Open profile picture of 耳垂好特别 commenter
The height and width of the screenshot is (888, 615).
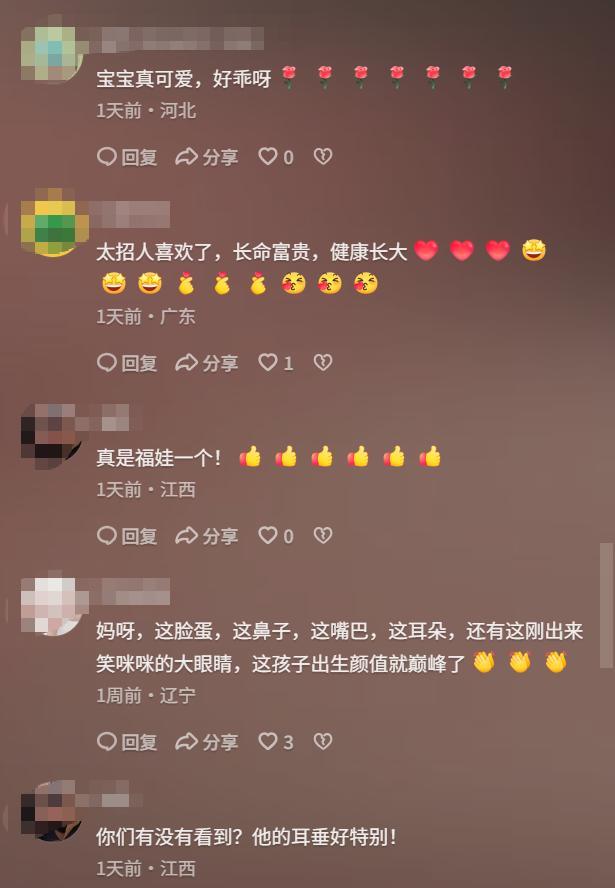[51, 812]
